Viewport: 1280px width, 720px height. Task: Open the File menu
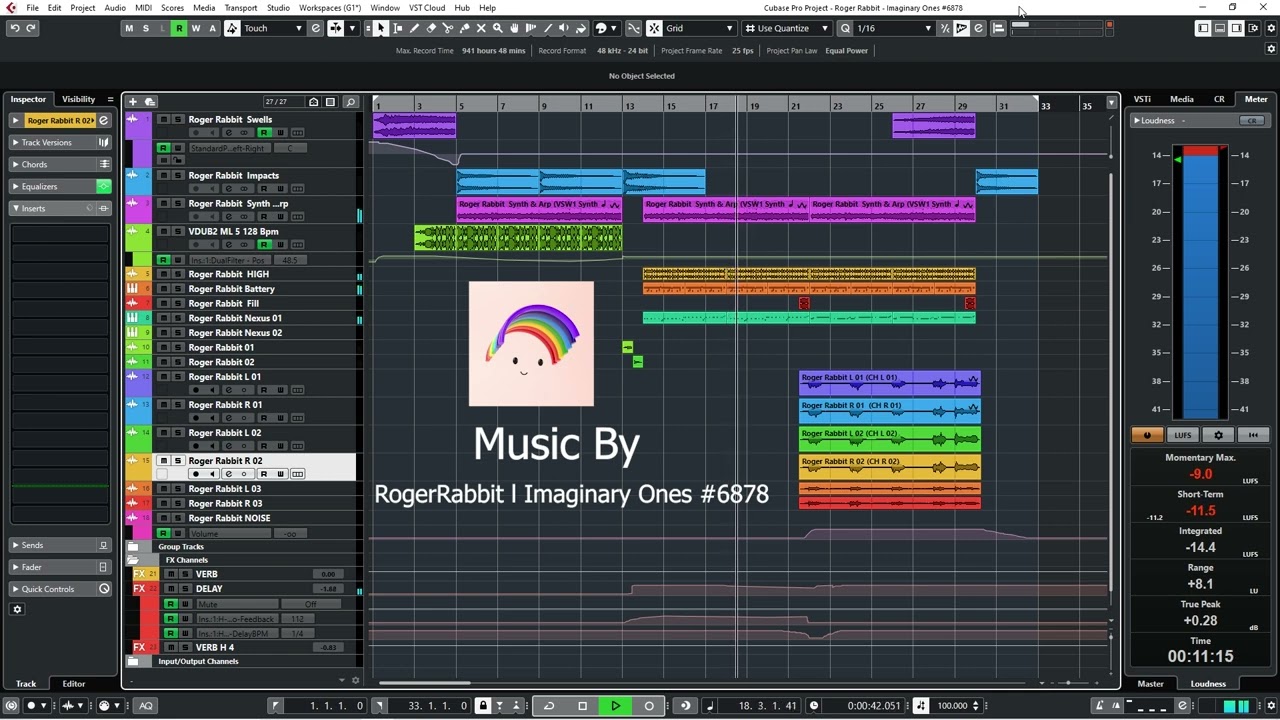[33, 7]
